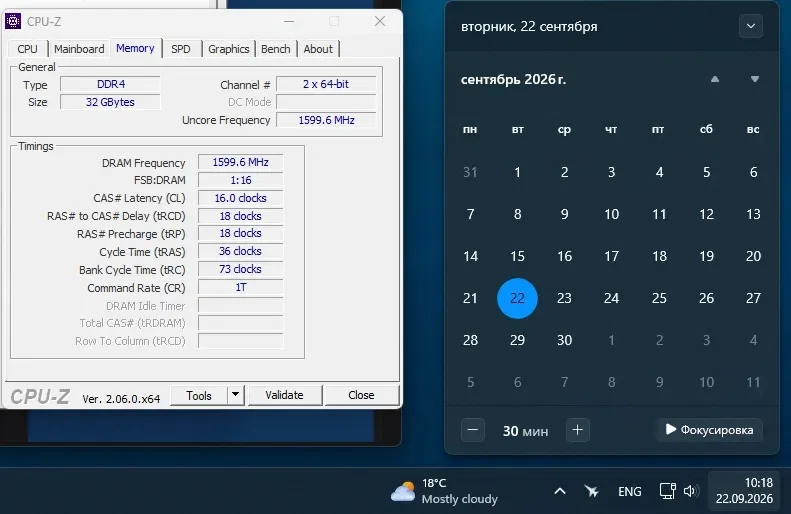Viewport: 791px width, 514px height.
Task: Click the taskbar clock showing 10:18
Action: (744, 491)
